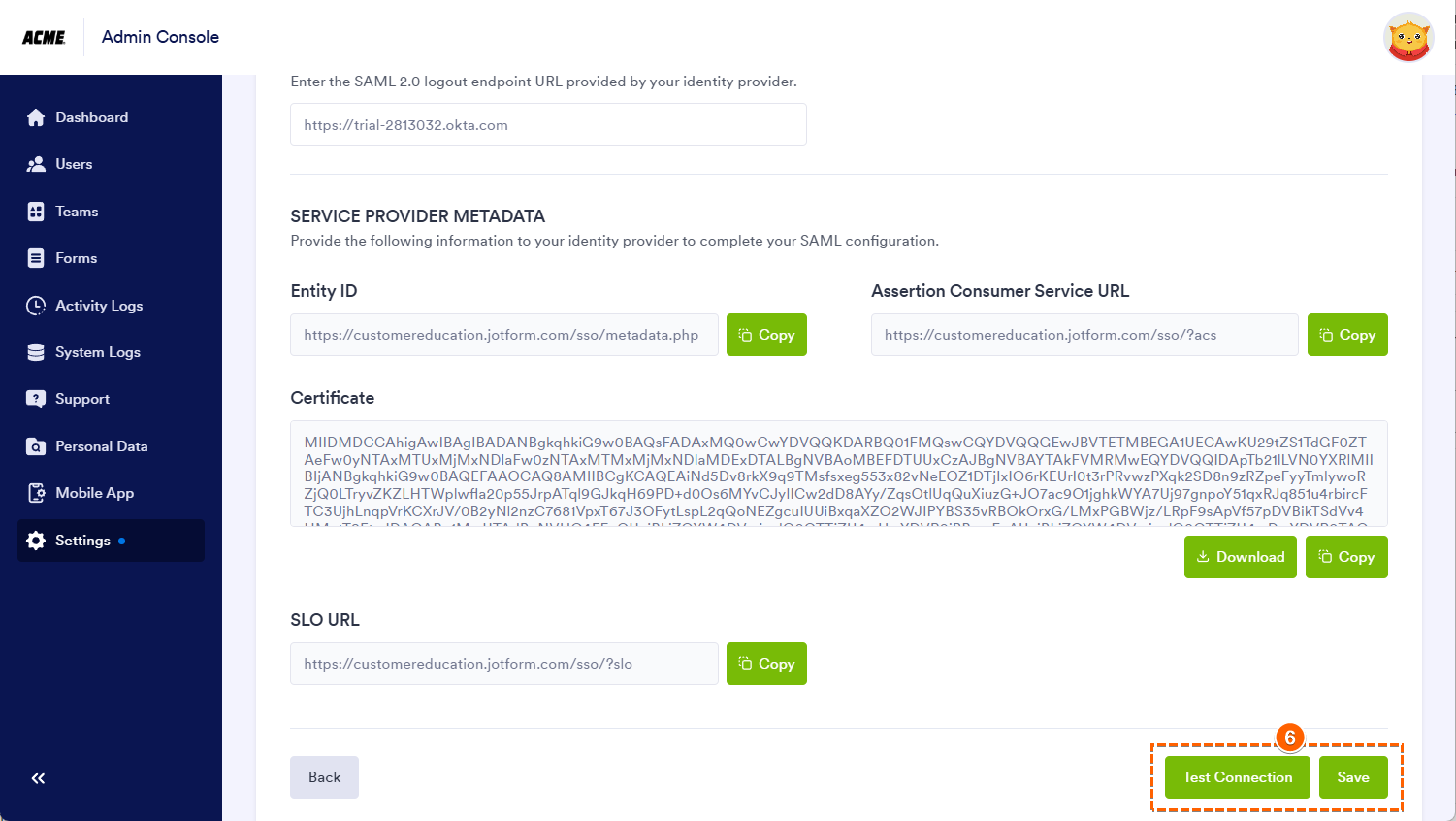This screenshot has width=1456, height=821.
Task: Copy the Assertion Consumer Service URL
Action: click(x=1347, y=335)
